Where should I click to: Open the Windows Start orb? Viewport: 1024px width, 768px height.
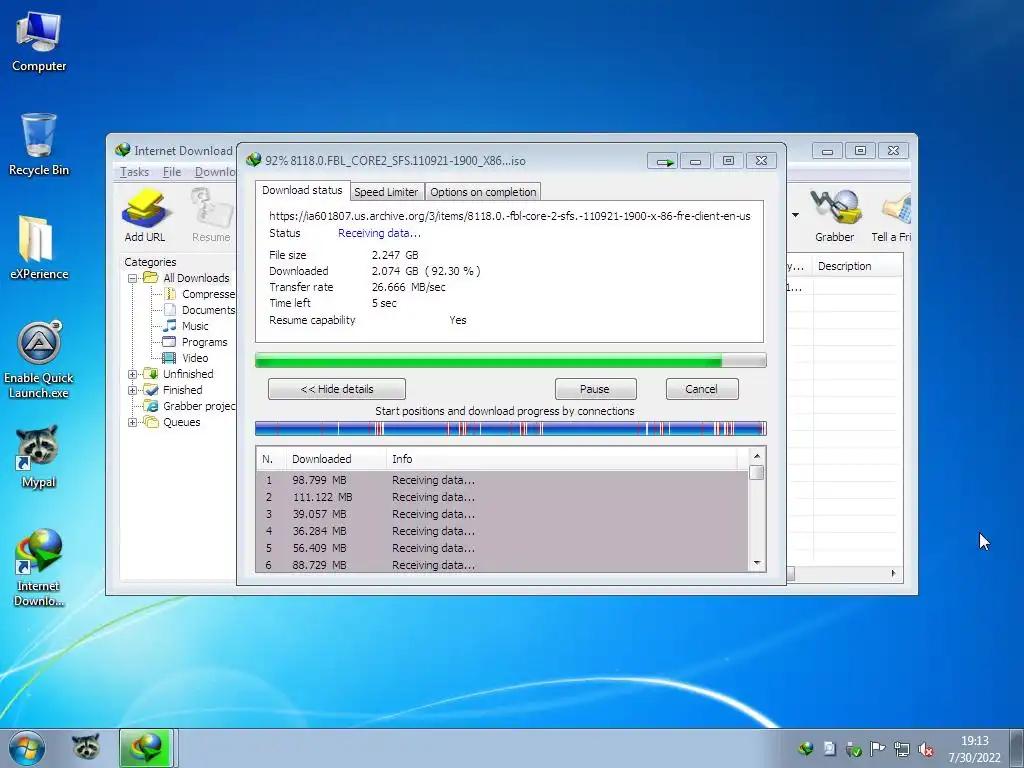point(27,748)
